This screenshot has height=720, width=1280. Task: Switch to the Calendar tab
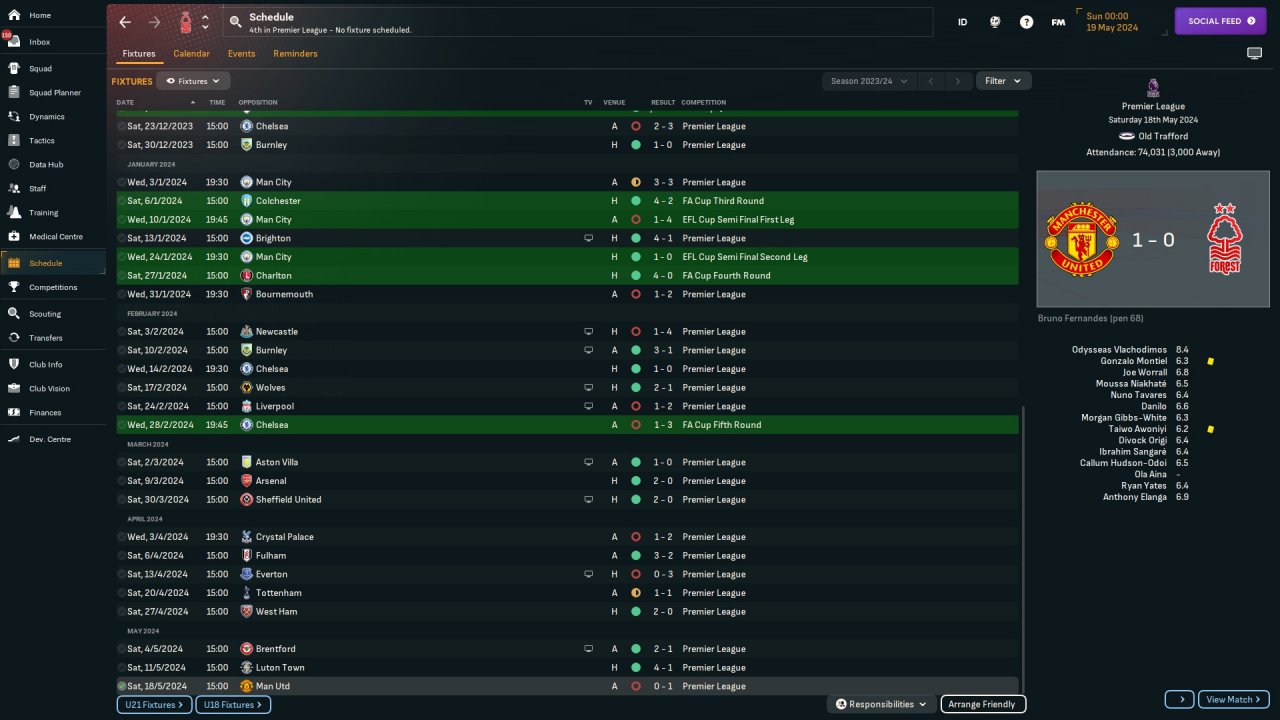(191, 54)
